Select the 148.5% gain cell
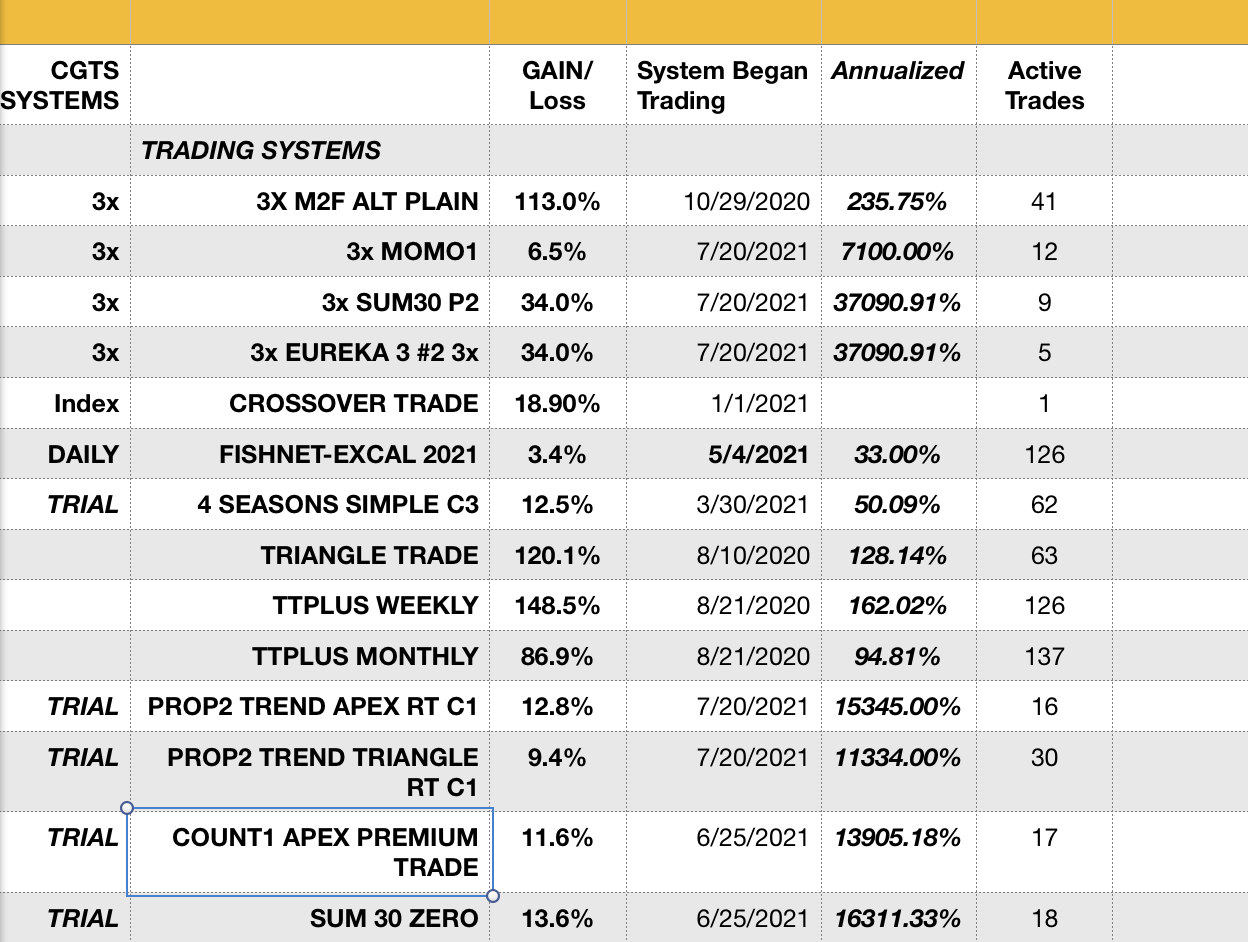Viewport: 1248px width, 942px height. coord(557,606)
